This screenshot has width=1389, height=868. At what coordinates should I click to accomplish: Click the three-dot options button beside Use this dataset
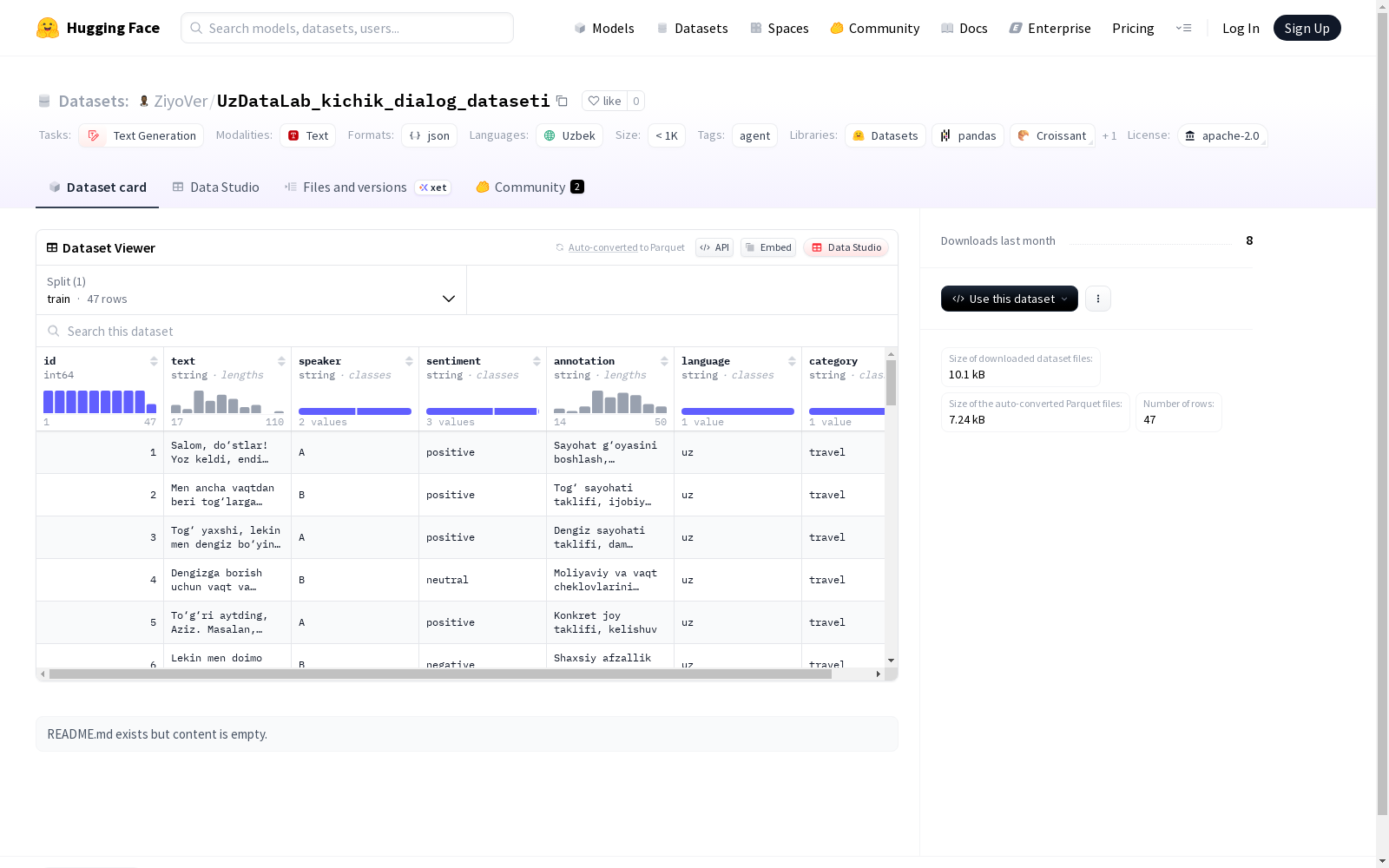click(x=1098, y=299)
